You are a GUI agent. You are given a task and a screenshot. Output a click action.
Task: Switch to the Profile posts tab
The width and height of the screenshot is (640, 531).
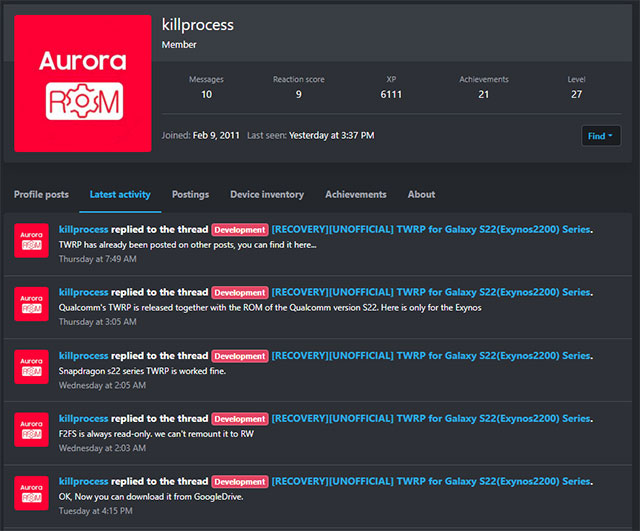click(x=41, y=194)
